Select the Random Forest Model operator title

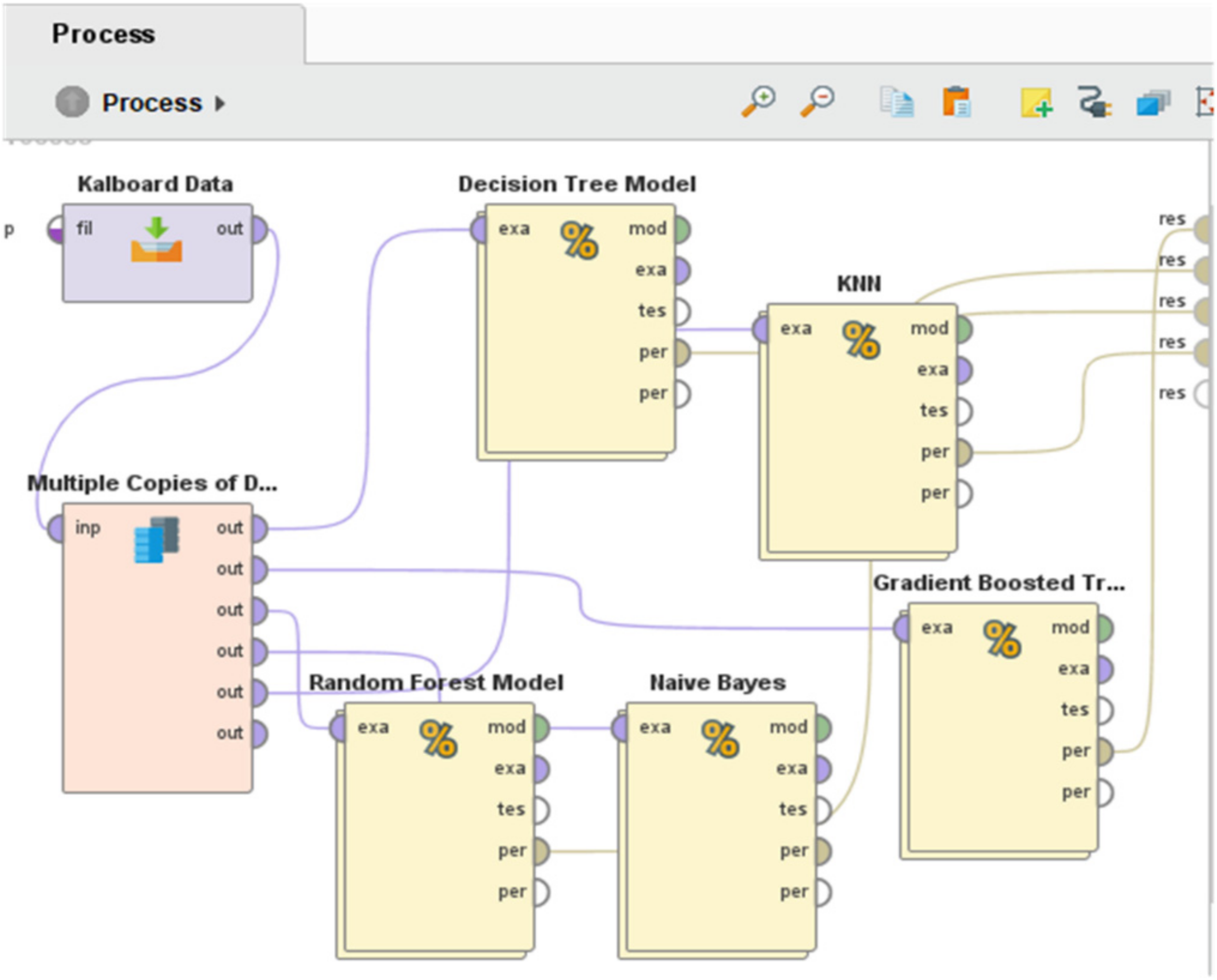pyautogui.click(x=436, y=683)
